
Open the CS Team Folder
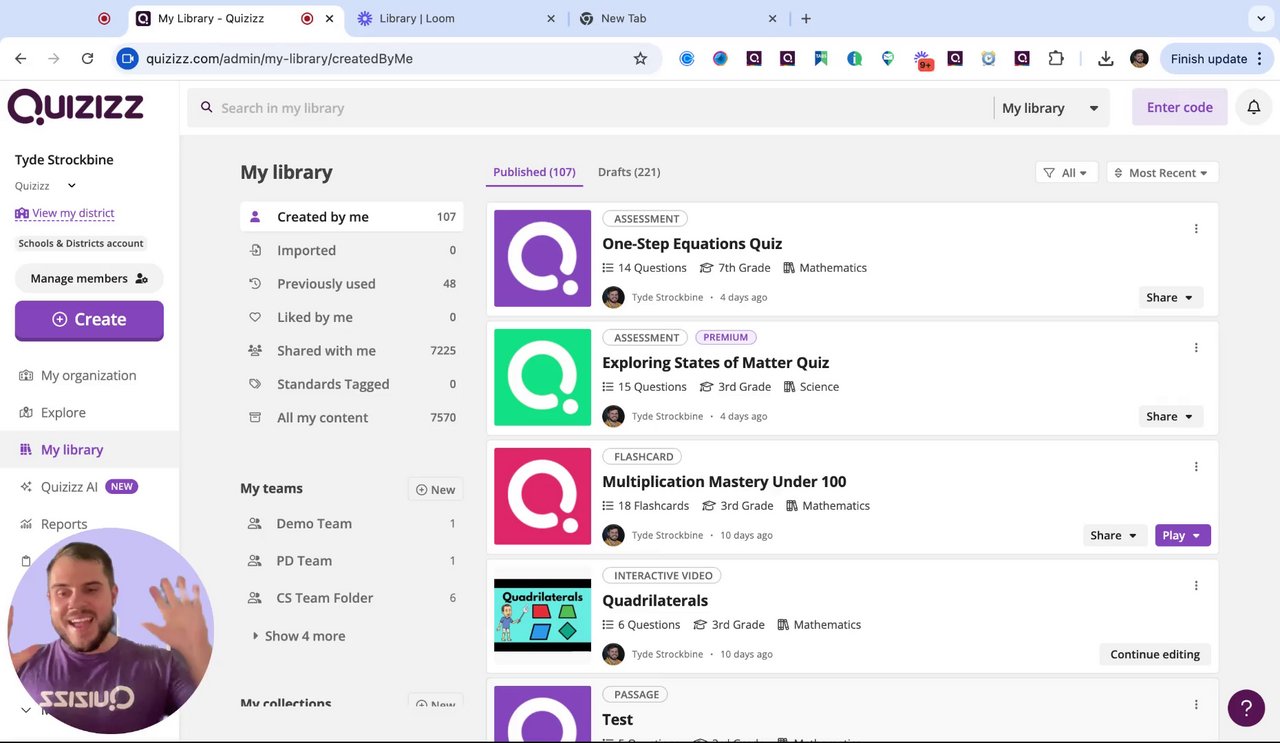point(352,598)
